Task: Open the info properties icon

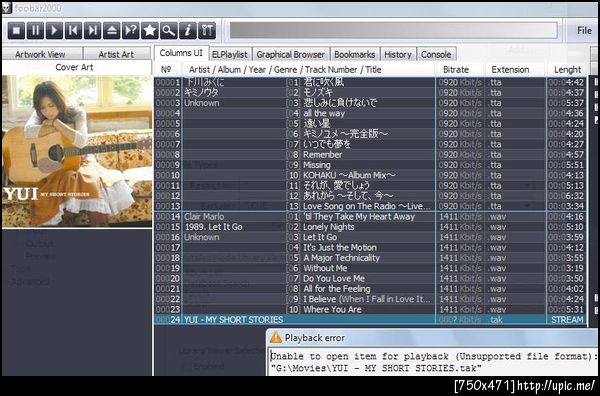Action: tap(188, 31)
